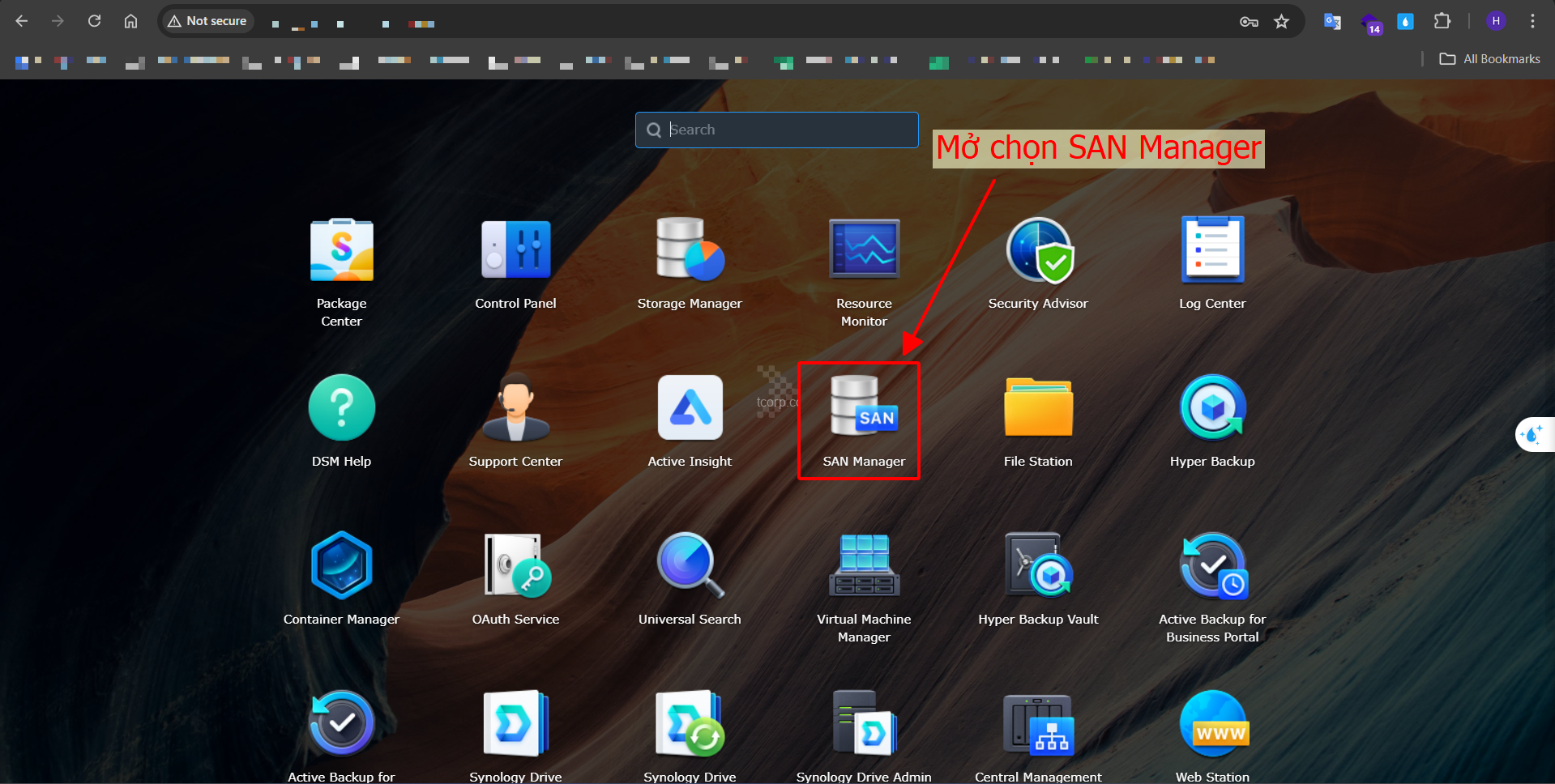Open Security Advisor
The image size is (1555, 784).
[1038, 251]
